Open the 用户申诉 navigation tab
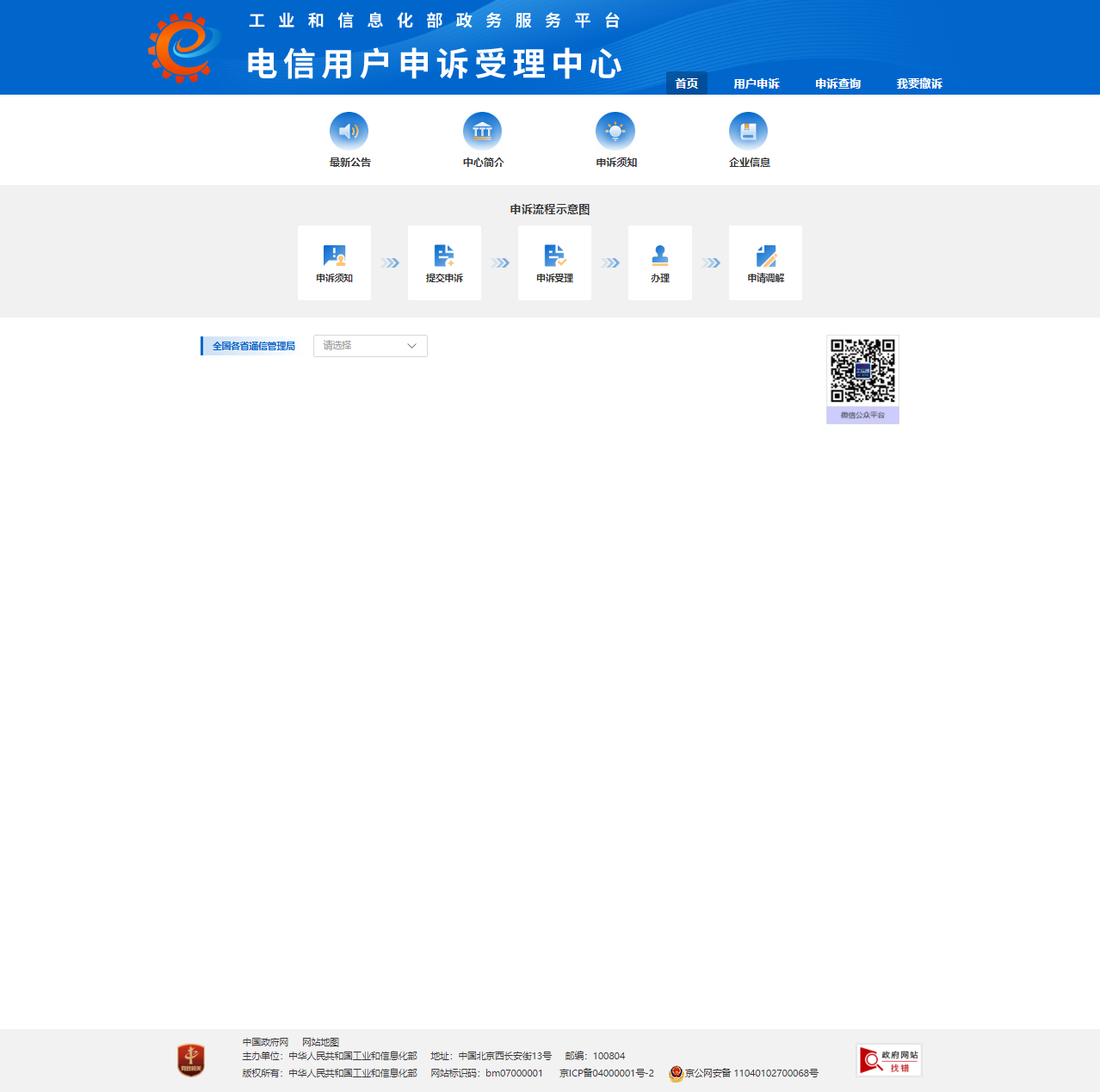 point(756,83)
